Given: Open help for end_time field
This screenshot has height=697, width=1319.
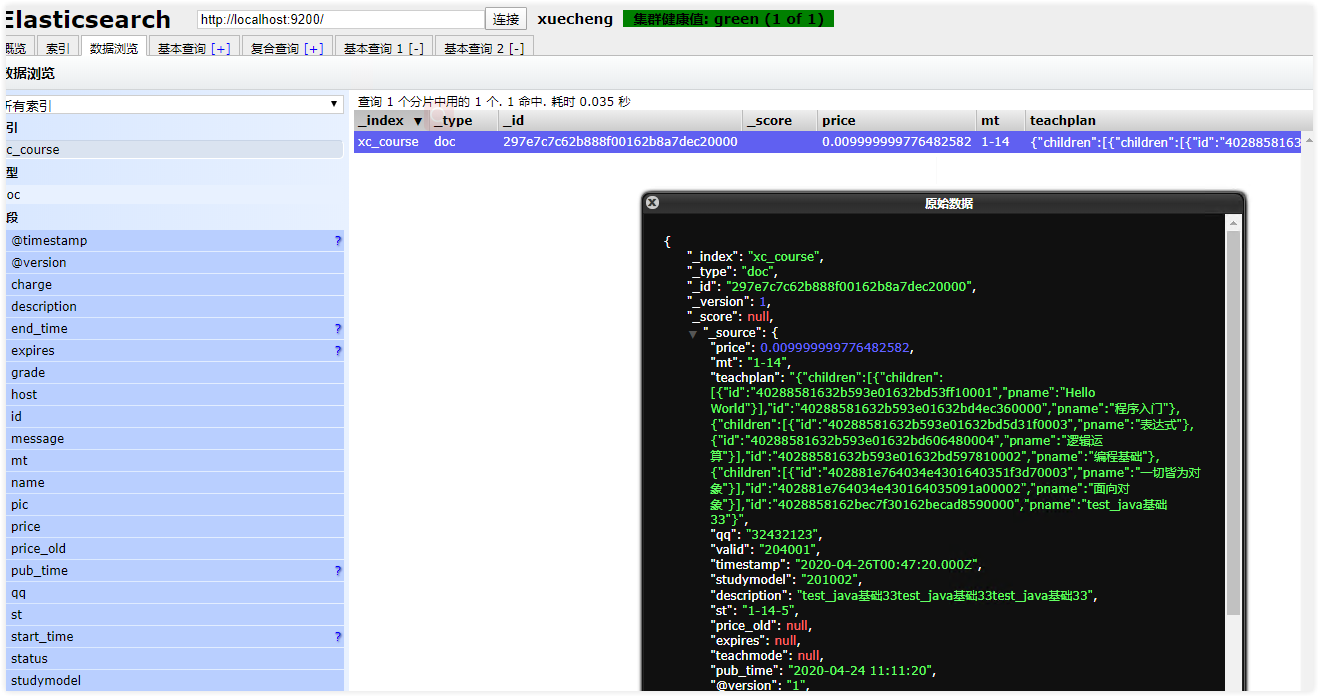Looking at the screenshot, I should 338,329.
